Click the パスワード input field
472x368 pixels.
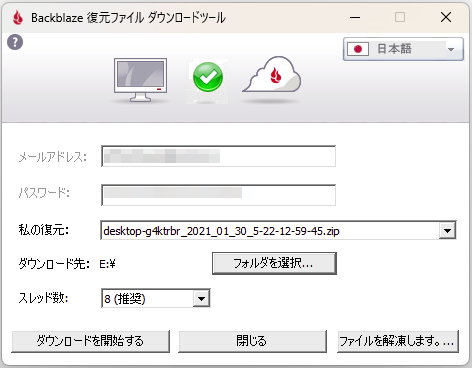point(218,195)
